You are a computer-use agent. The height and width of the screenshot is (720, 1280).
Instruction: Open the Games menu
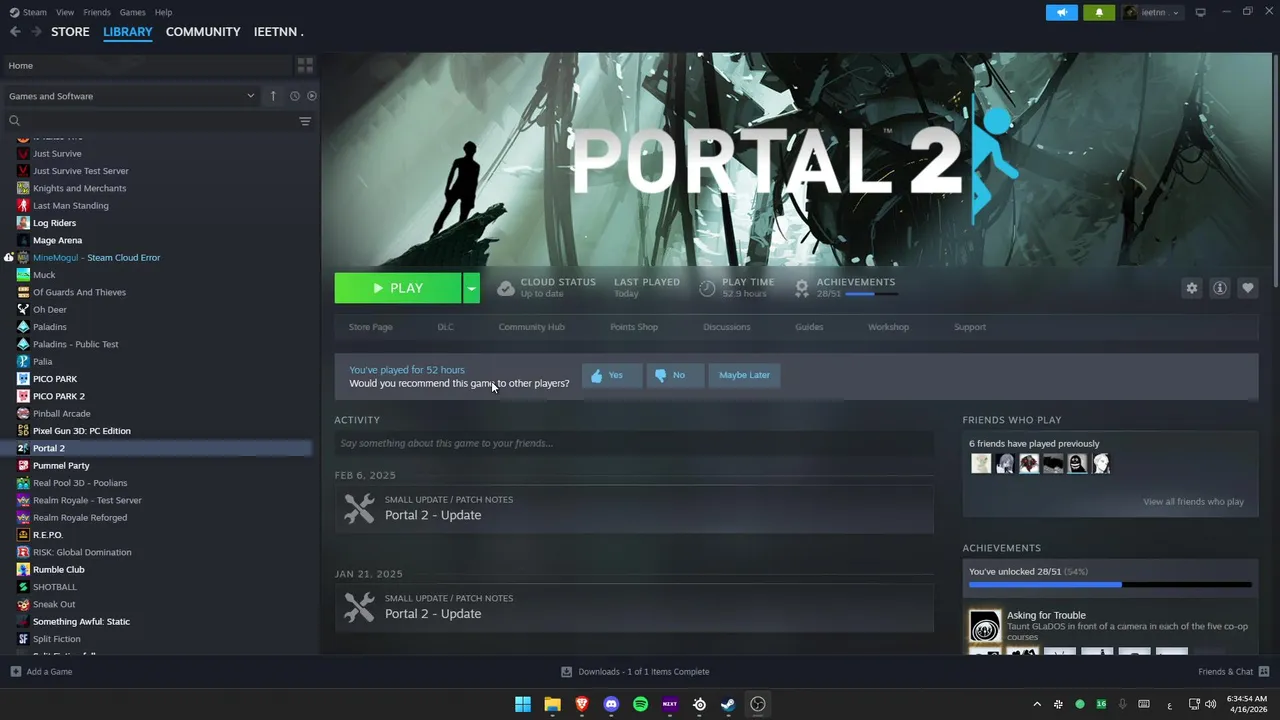tap(132, 12)
